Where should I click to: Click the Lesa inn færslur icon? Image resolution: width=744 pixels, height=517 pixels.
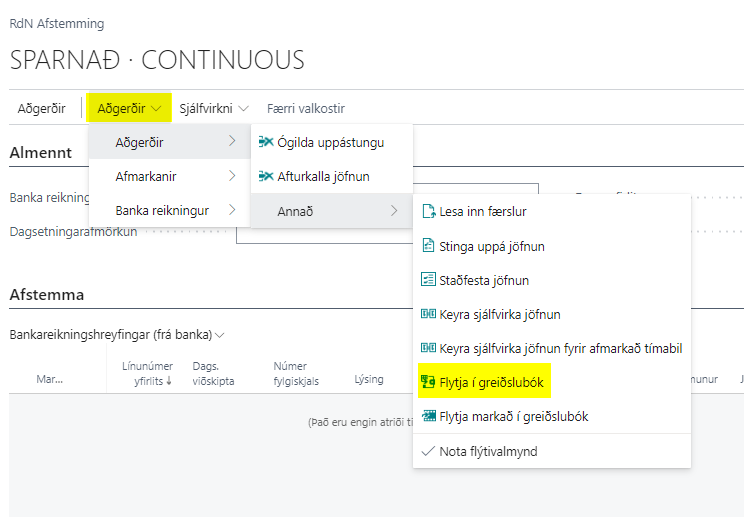[x=429, y=212]
